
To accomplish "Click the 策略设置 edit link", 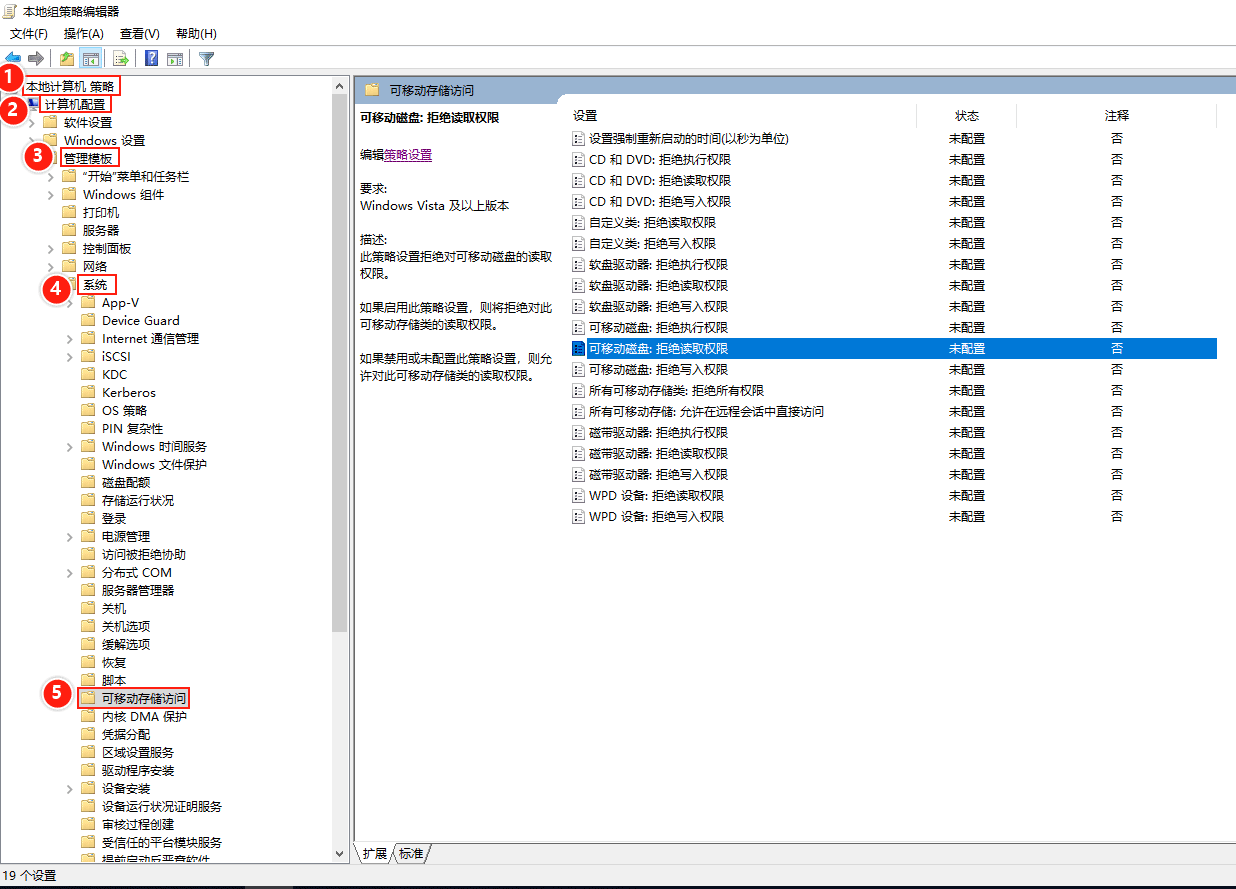I will (x=408, y=155).
